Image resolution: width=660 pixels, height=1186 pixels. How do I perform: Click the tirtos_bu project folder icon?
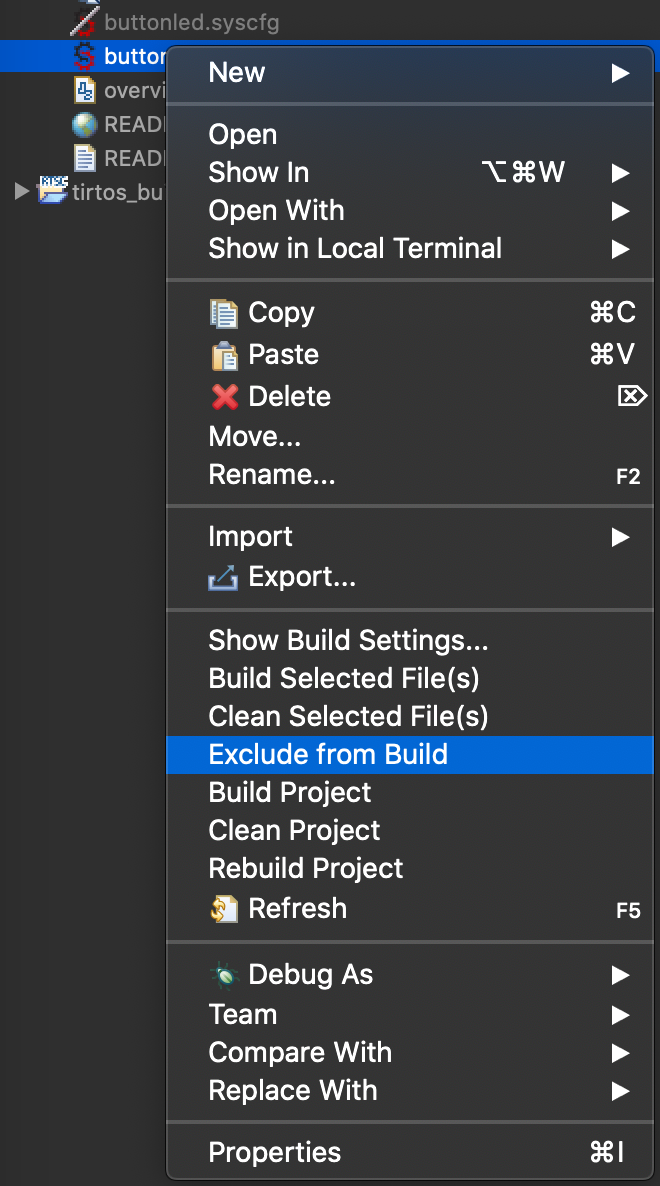click(x=52, y=191)
